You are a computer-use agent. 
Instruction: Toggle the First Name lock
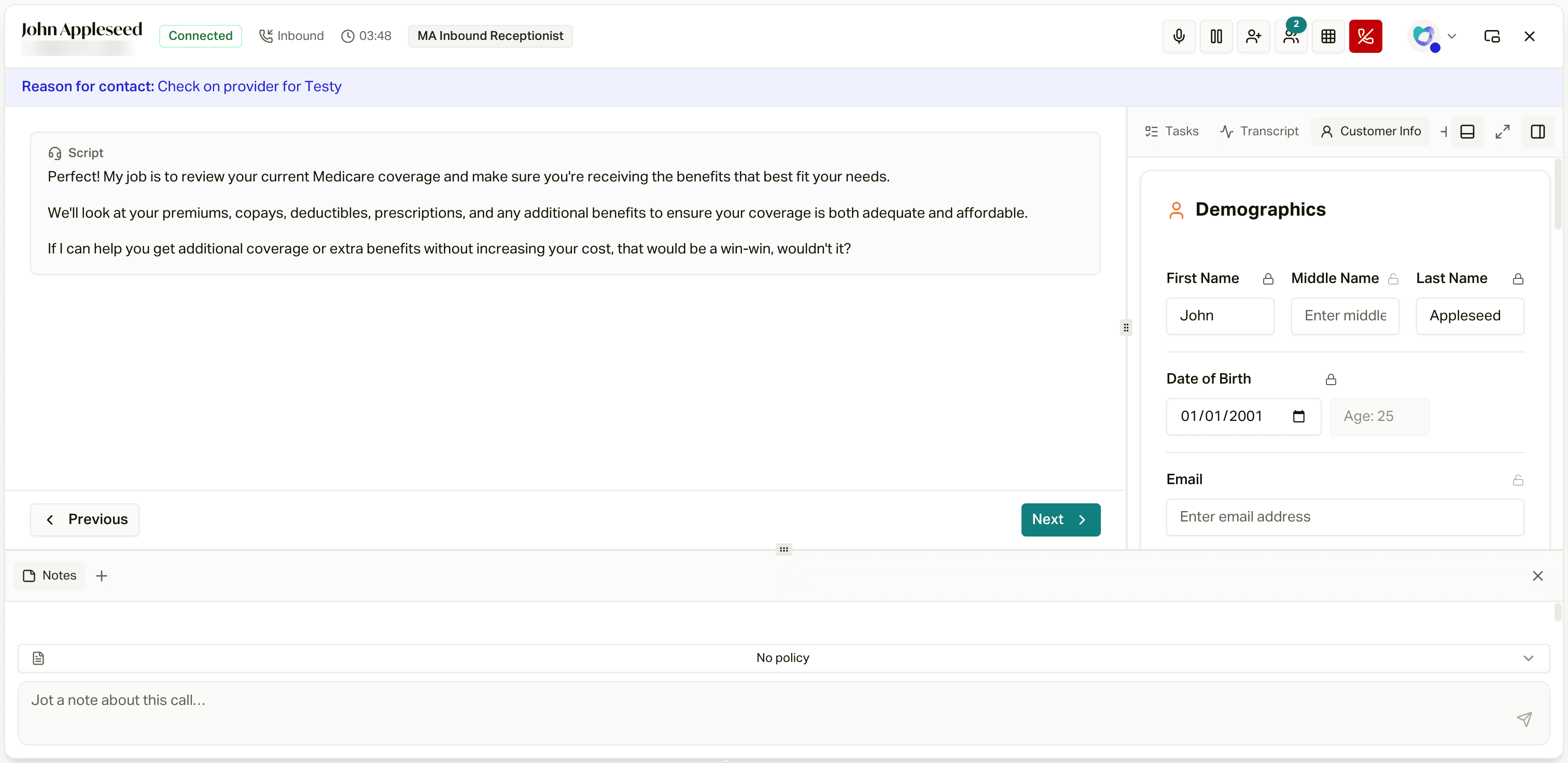click(1268, 279)
